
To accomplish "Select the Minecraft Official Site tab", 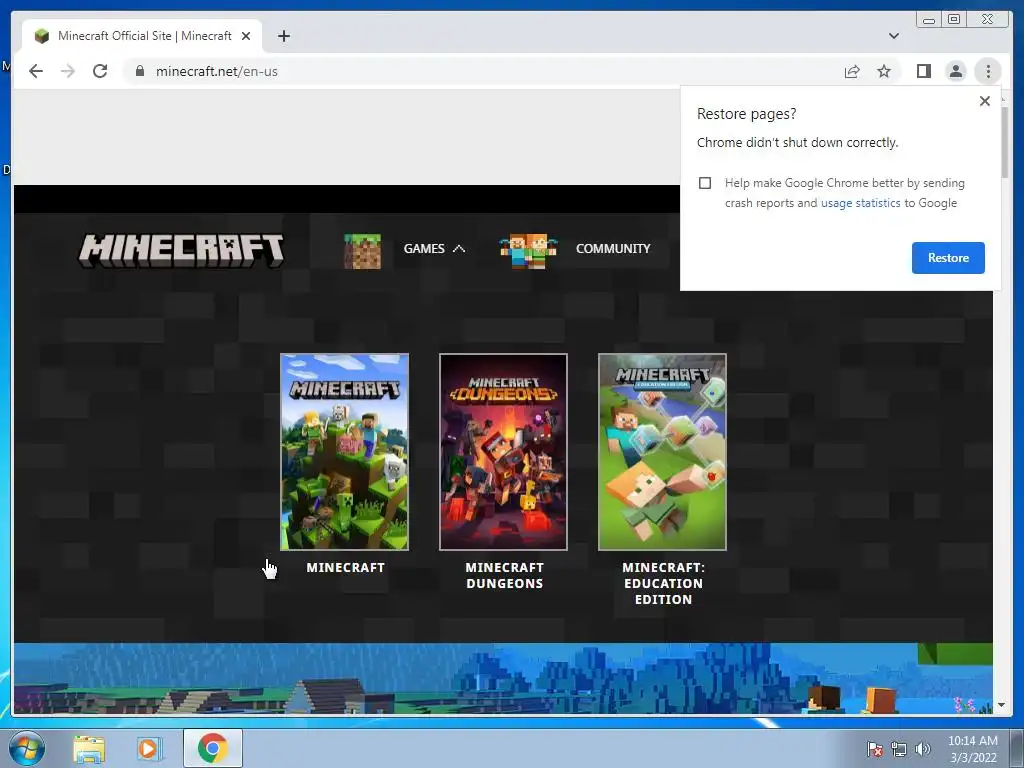I will [142, 36].
